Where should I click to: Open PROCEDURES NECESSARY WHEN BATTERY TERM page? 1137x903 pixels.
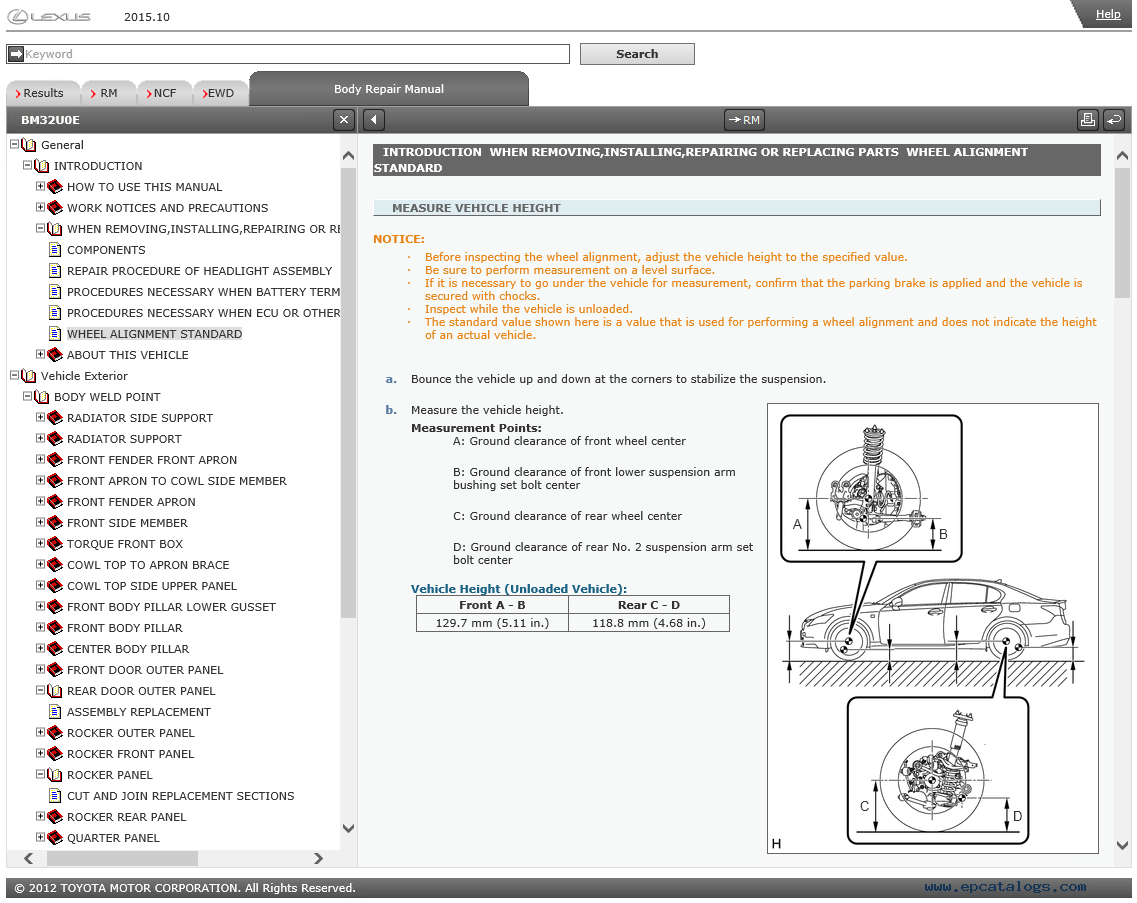coord(203,292)
